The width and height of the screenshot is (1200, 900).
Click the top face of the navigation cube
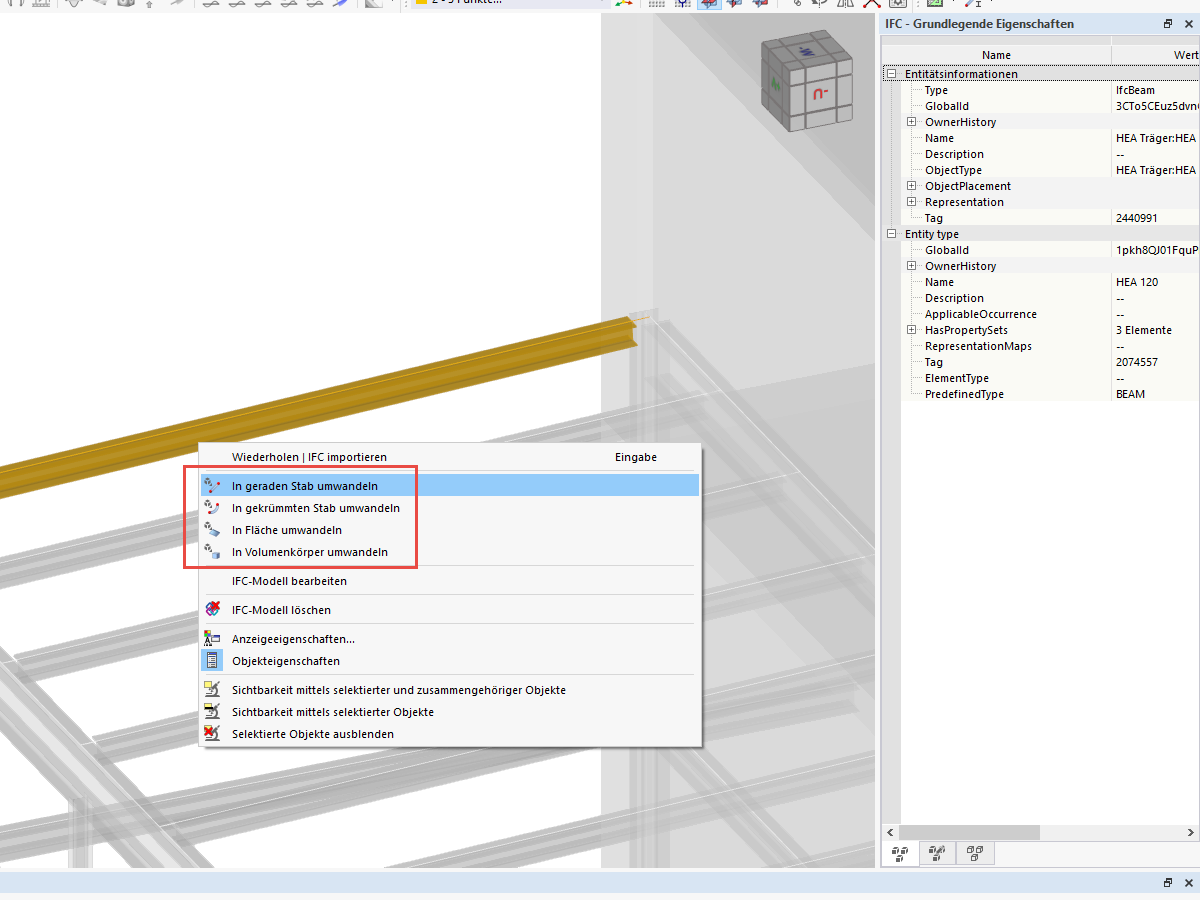coord(806,50)
